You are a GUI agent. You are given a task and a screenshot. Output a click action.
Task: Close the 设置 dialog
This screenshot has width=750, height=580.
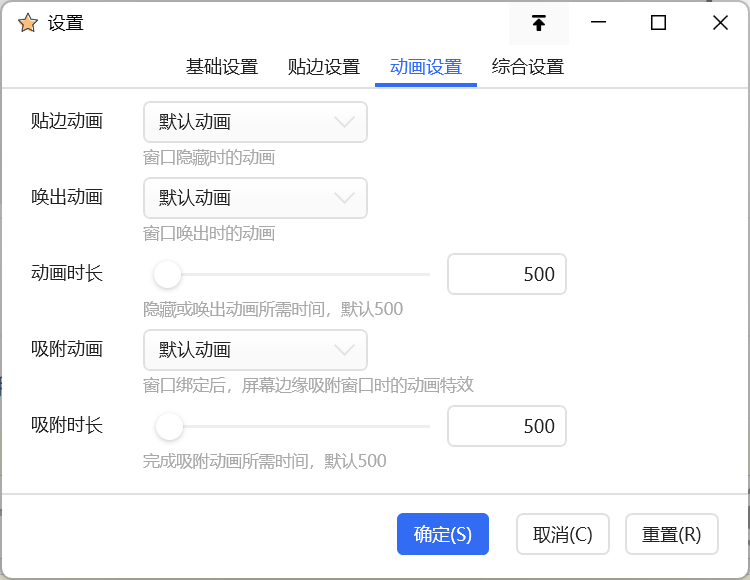click(720, 23)
